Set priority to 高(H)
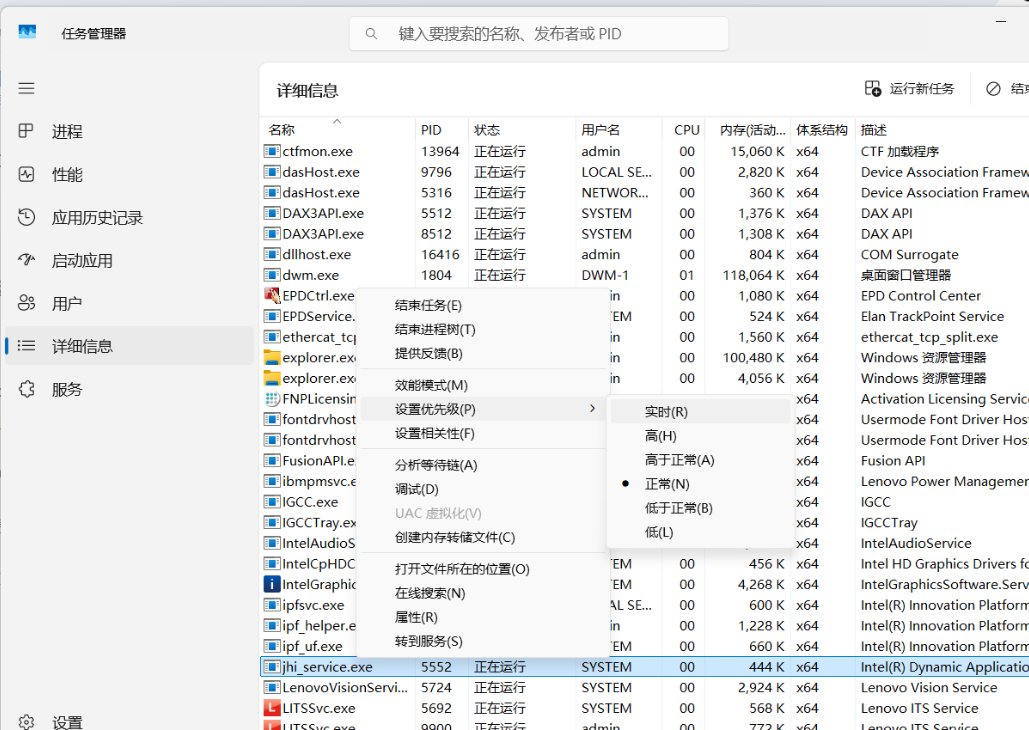The image size is (1029, 730). pos(700,436)
